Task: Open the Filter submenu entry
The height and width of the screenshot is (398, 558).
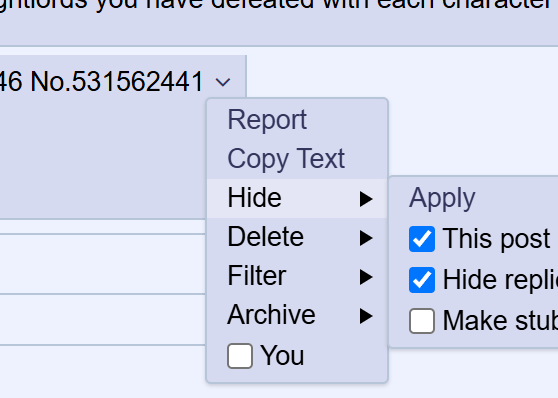Action: pyautogui.click(x=297, y=276)
